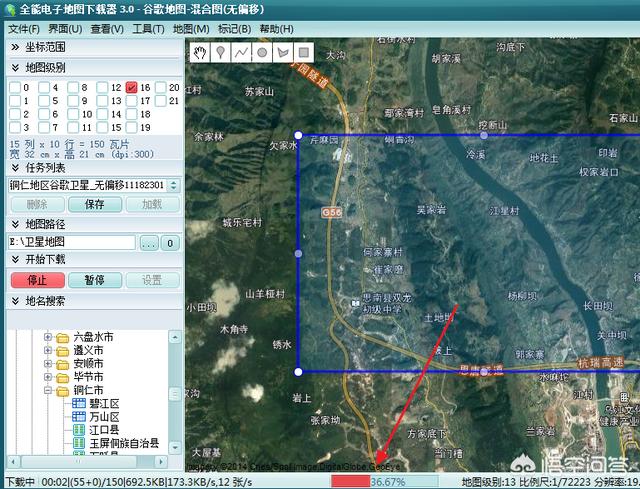Click the place tree vertical scrollbar down arrow
This screenshot has height=489, width=640.
[175, 447]
